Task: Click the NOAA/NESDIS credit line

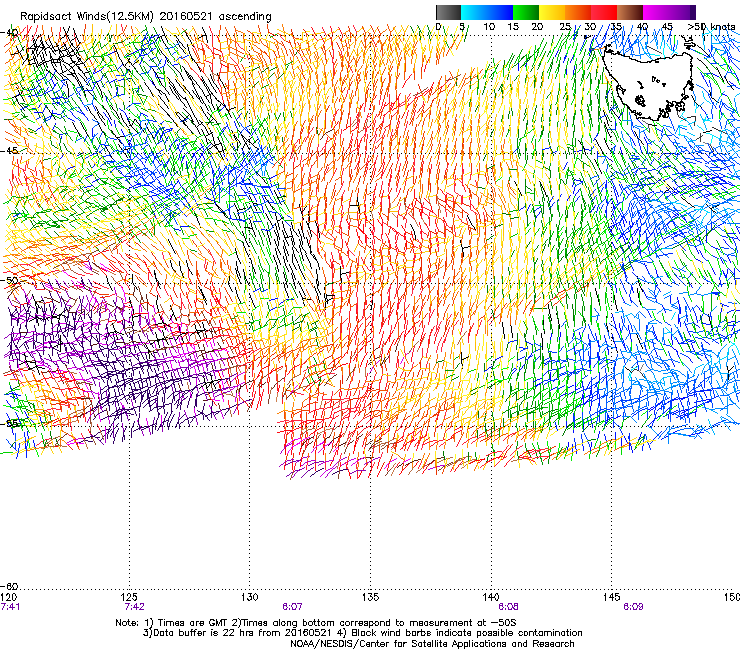Action: pos(432,644)
